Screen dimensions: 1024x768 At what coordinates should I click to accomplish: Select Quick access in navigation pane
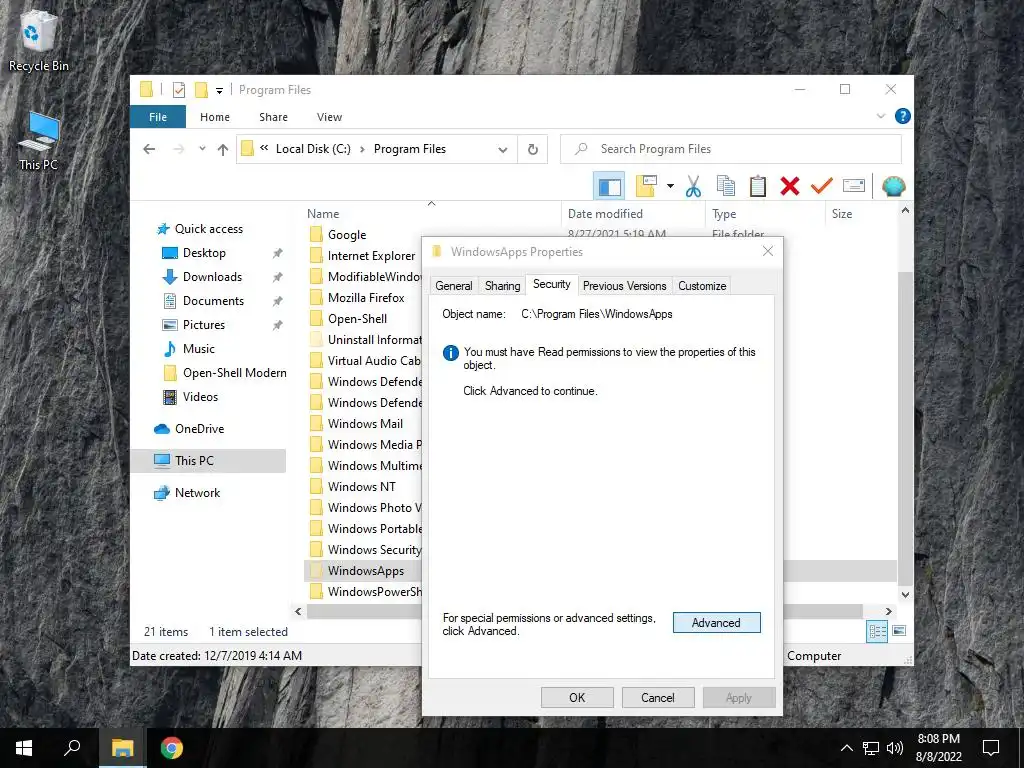click(x=208, y=229)
